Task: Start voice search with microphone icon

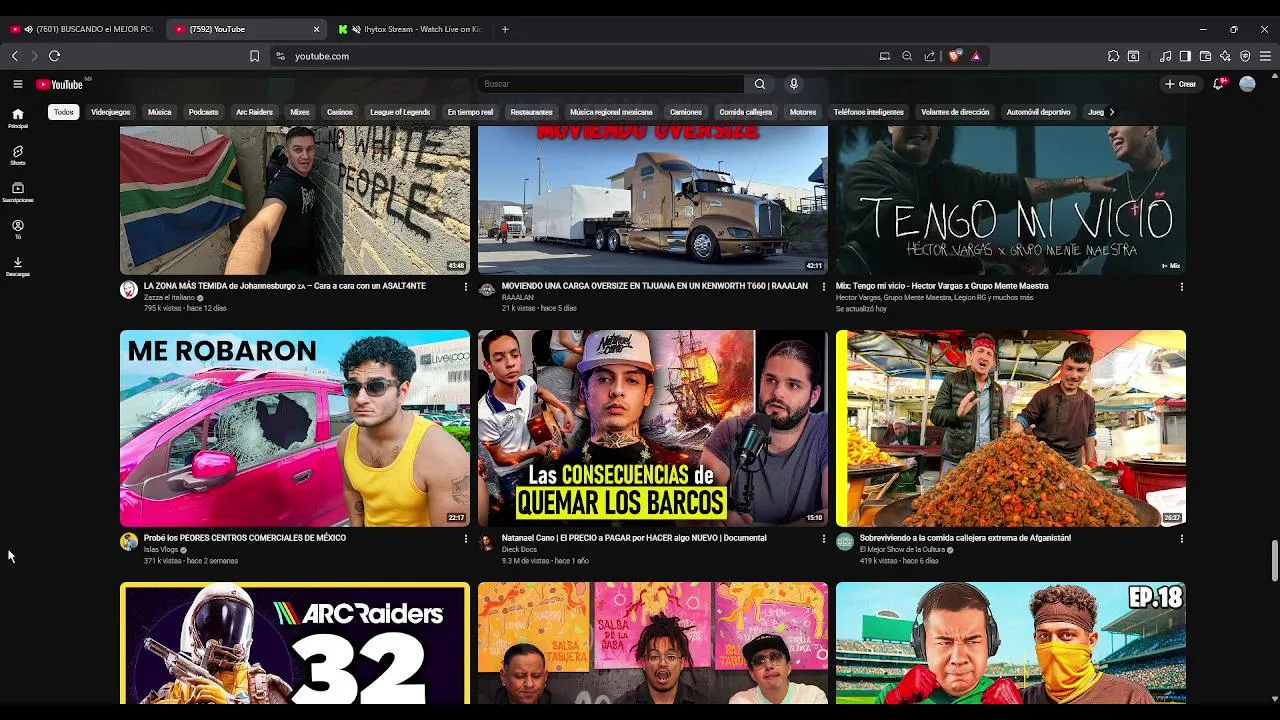Action: [794, 84]
